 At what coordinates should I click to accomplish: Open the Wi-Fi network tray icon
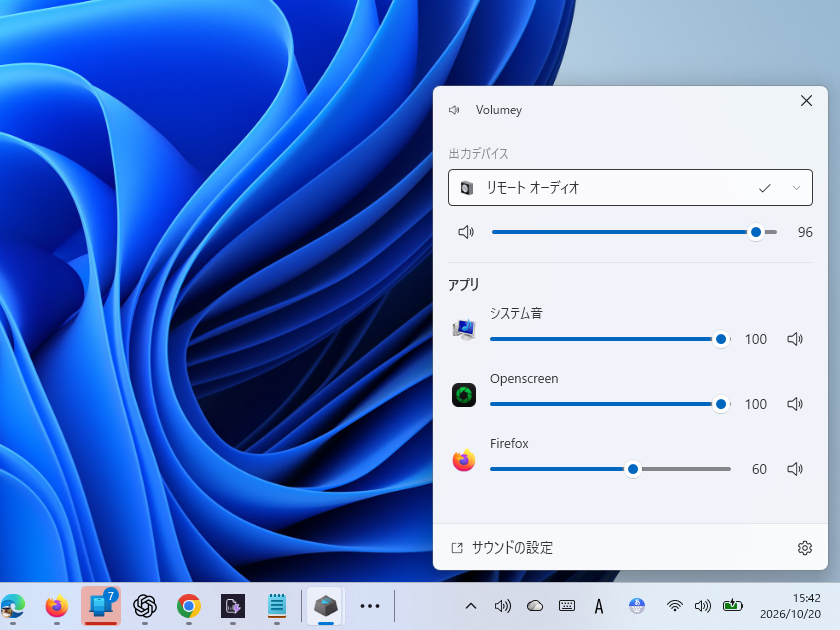coord(674,606)
